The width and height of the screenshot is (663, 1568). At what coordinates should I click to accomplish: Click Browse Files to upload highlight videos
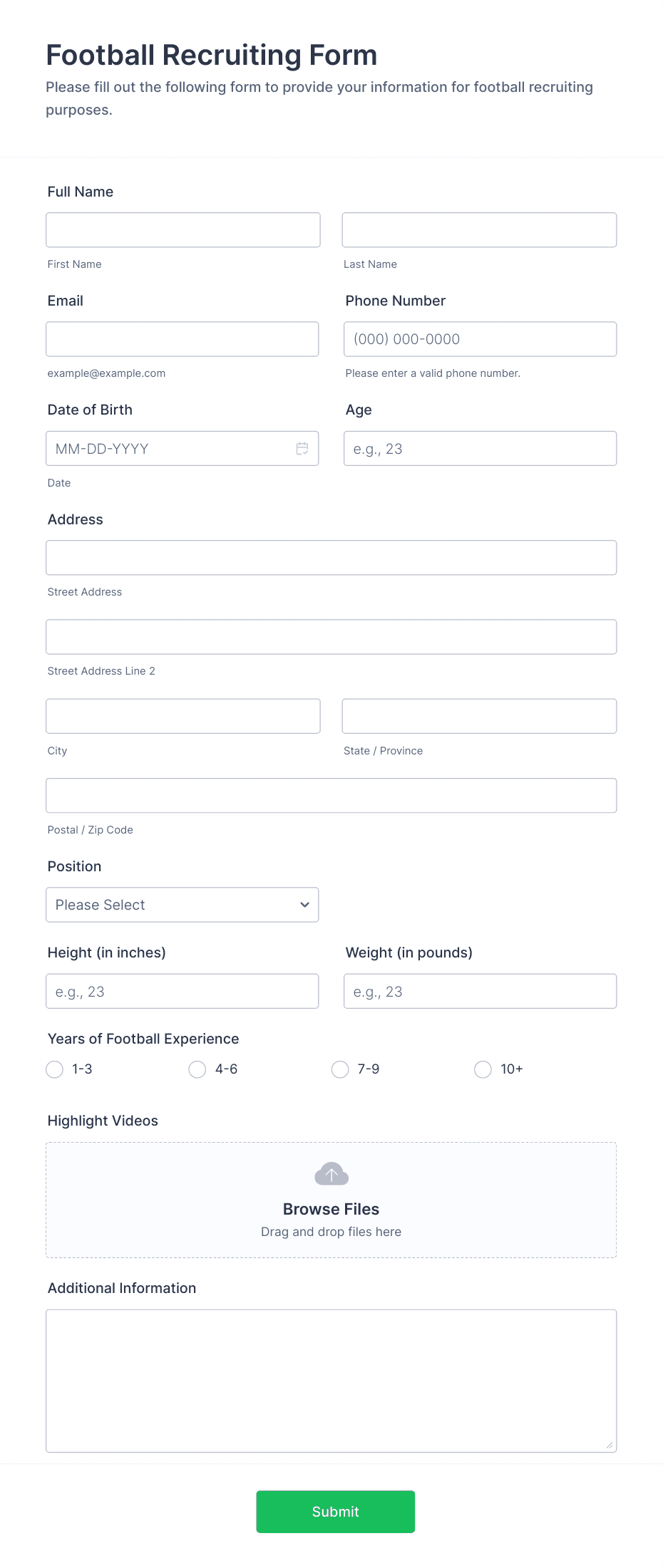(x=331, y=1209)
